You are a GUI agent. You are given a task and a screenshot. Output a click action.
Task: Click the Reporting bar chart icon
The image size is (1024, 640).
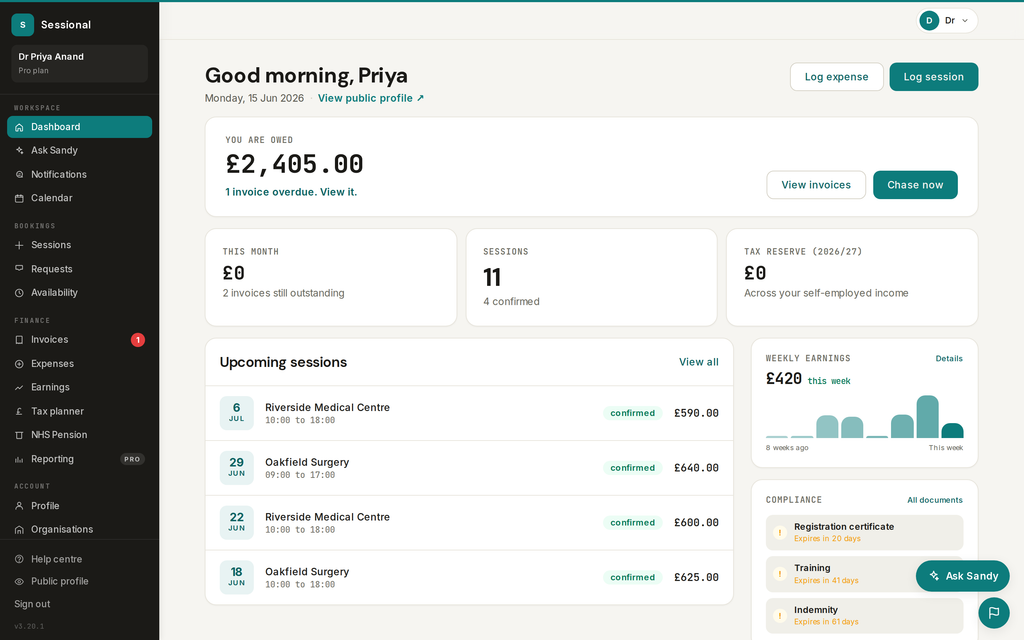[x=19, y=459]
